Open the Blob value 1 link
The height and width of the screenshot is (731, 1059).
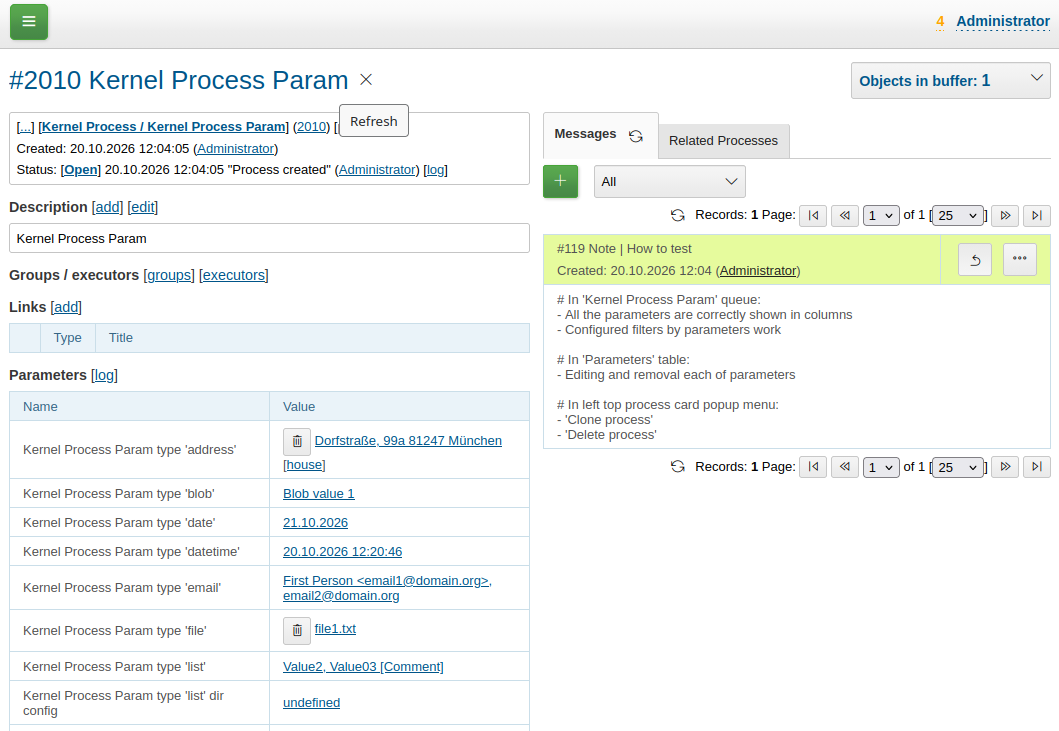pos(319,494)
